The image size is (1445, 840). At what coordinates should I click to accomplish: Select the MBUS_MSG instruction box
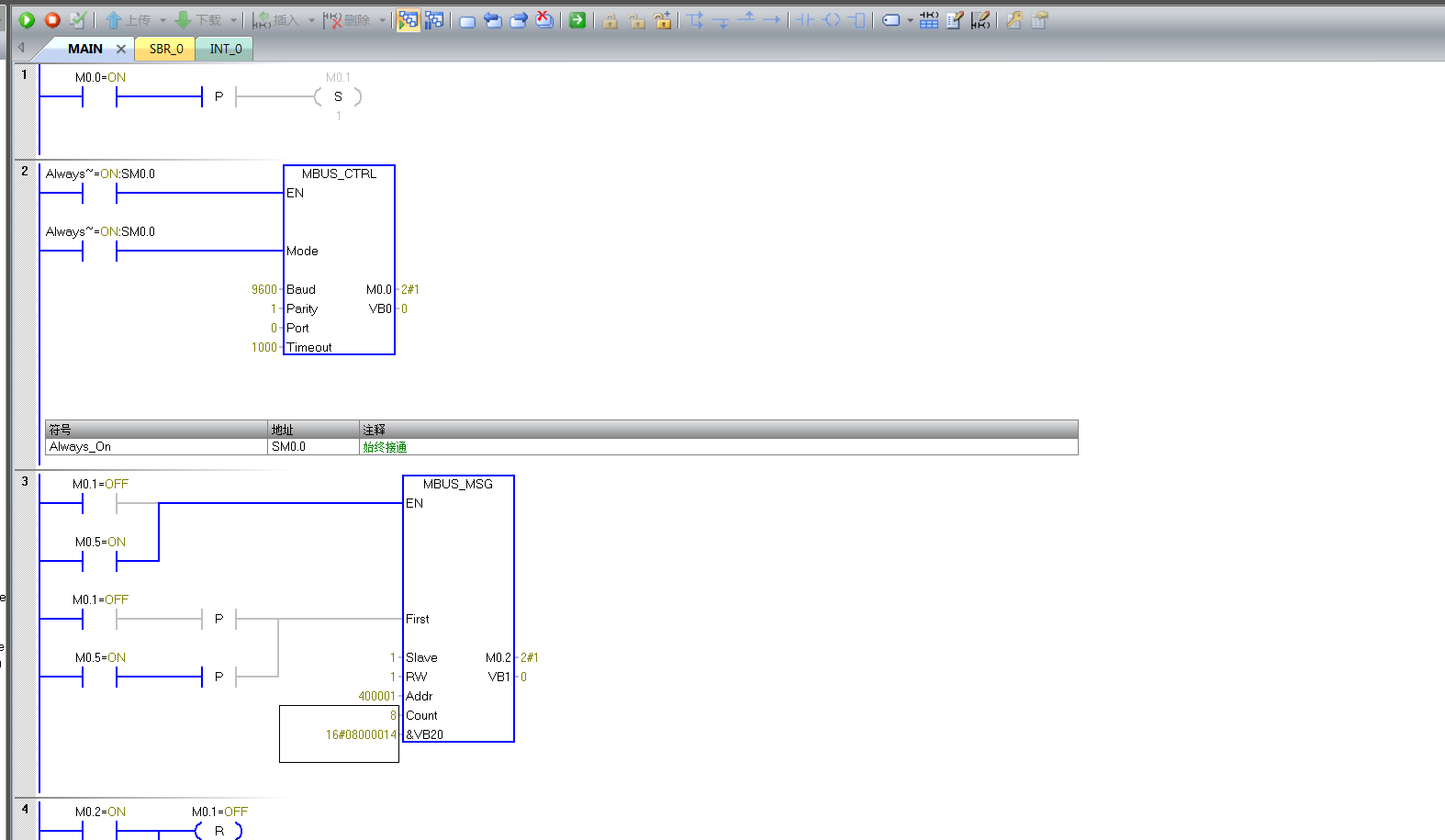(x=458, y=608)
